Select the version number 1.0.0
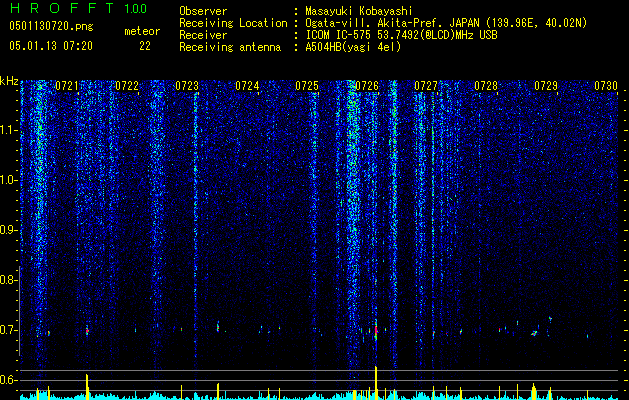 pyautogui.click(x=135, y=8)
